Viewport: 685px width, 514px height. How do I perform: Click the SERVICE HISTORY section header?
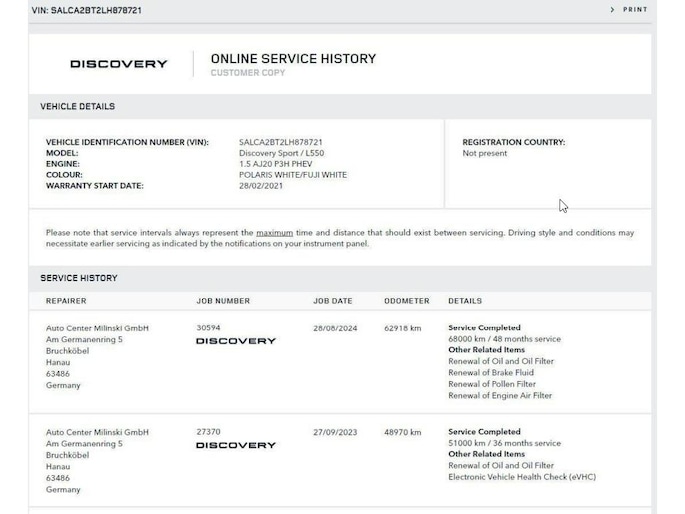[79, 278]
